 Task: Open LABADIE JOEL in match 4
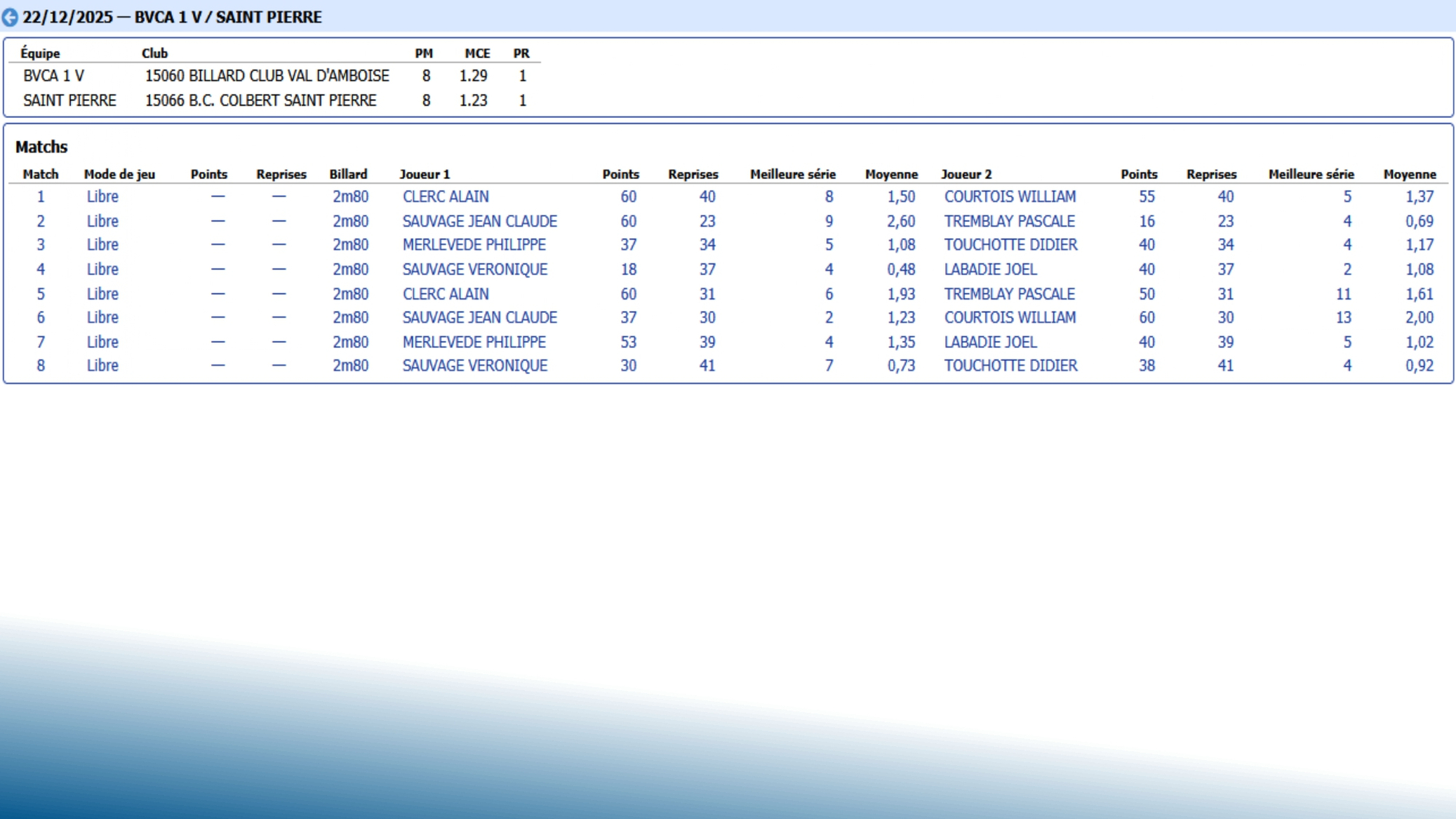[989, 269]
